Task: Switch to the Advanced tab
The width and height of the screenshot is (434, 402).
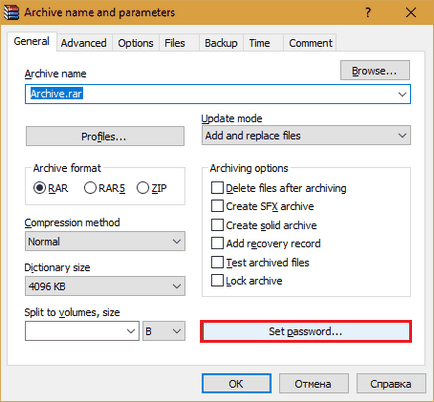Action: pos(84,43)
